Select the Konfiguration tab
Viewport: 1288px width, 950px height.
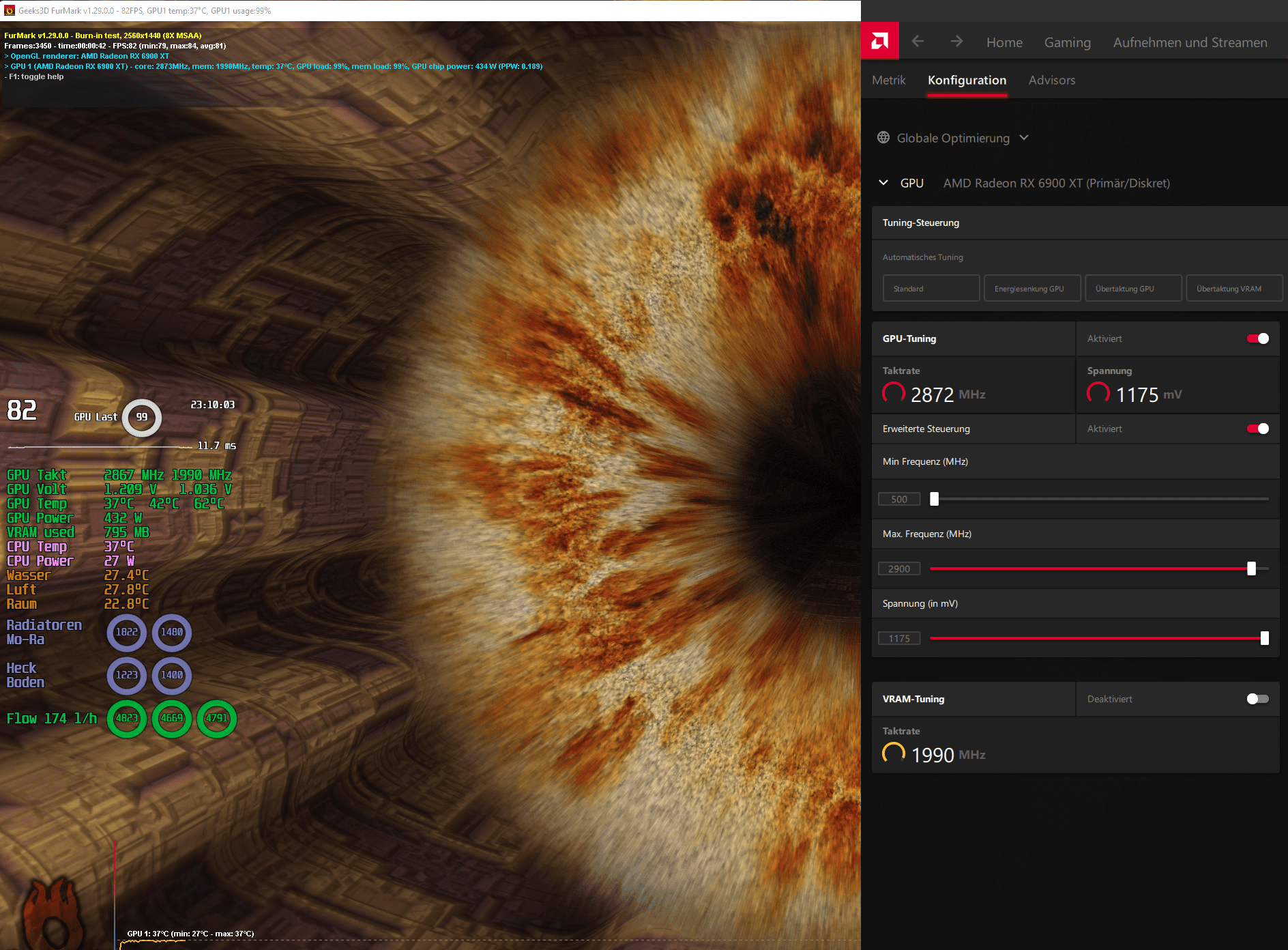click(967, 80)
